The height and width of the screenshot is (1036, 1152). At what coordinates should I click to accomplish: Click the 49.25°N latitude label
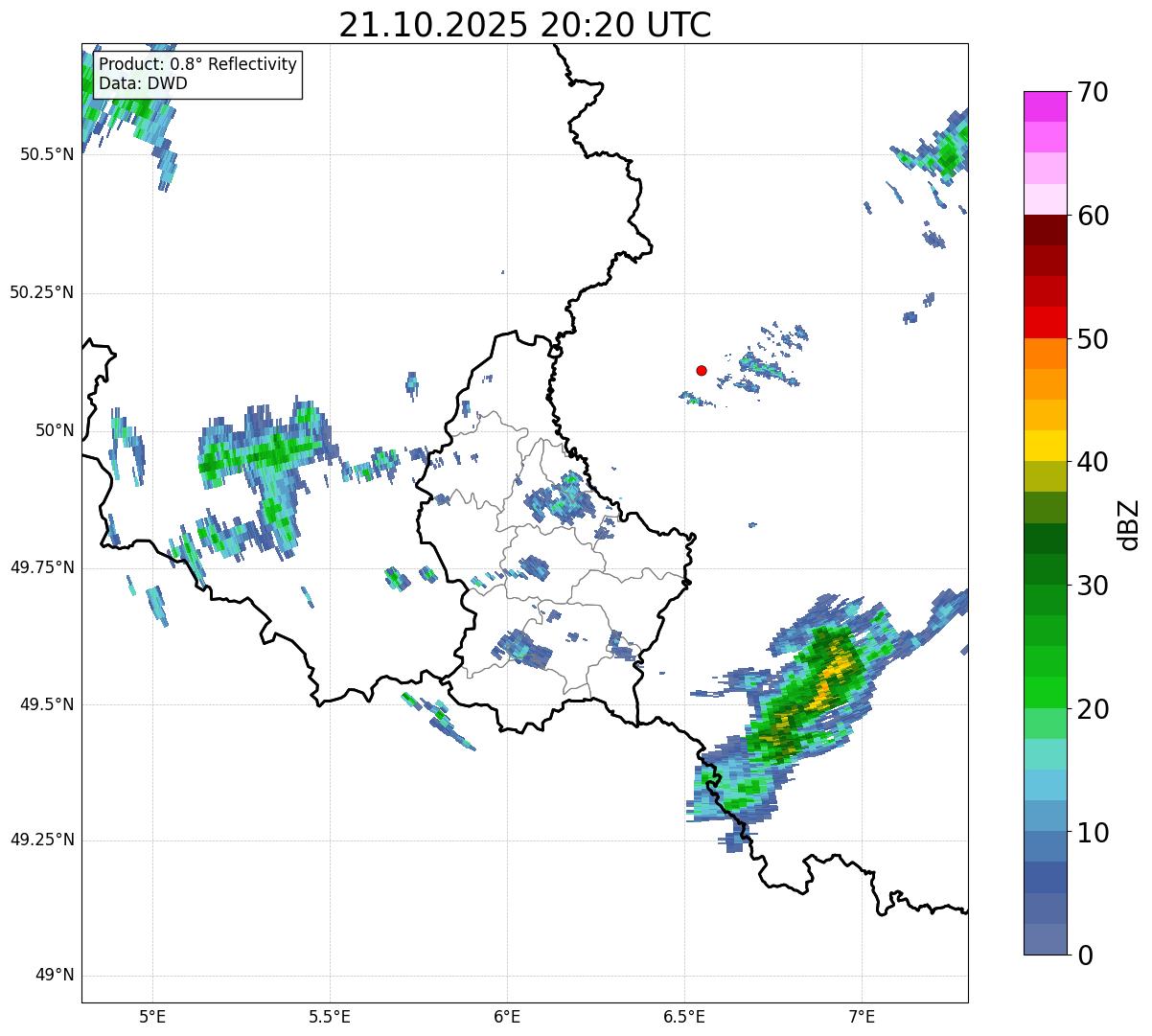(42, 840)
